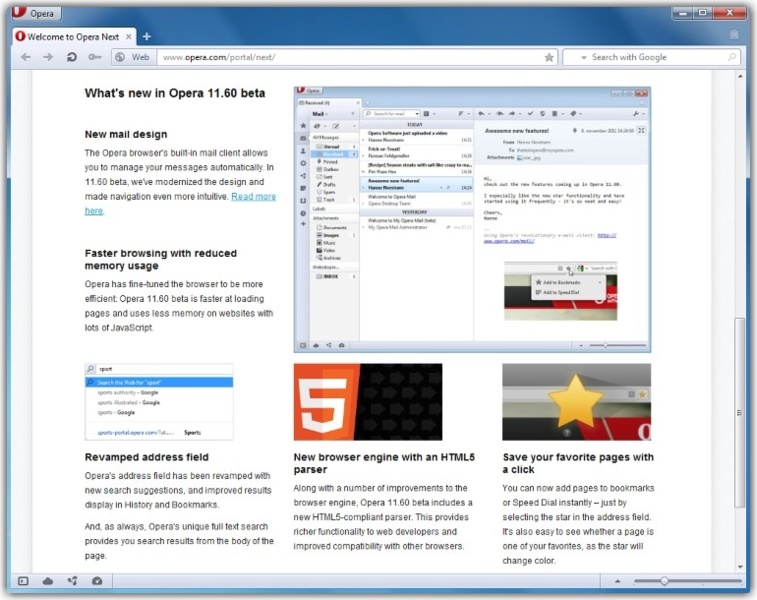The height and width of the screenshot is (600, 757).
Task: Minimize the Opera window
Action: 682,13
